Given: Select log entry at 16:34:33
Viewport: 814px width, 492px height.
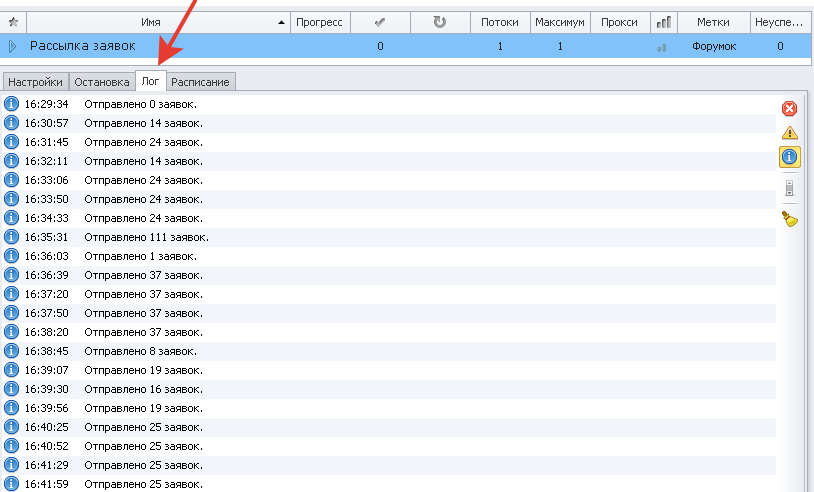Looking at the screenshot, I should pos(388,218).
